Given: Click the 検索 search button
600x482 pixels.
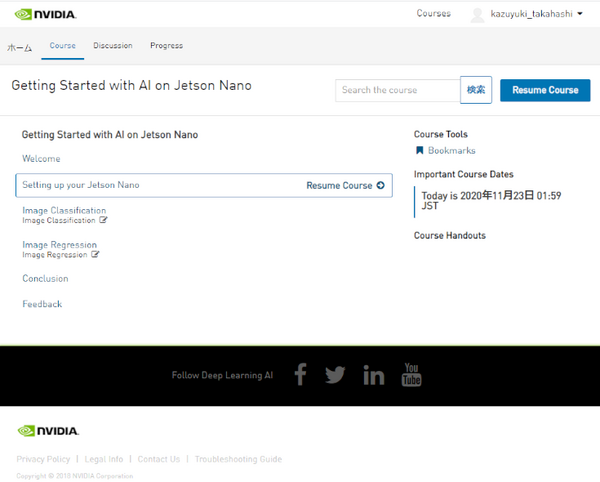Looking at the screenshot, I should click(x=476, y=90).
